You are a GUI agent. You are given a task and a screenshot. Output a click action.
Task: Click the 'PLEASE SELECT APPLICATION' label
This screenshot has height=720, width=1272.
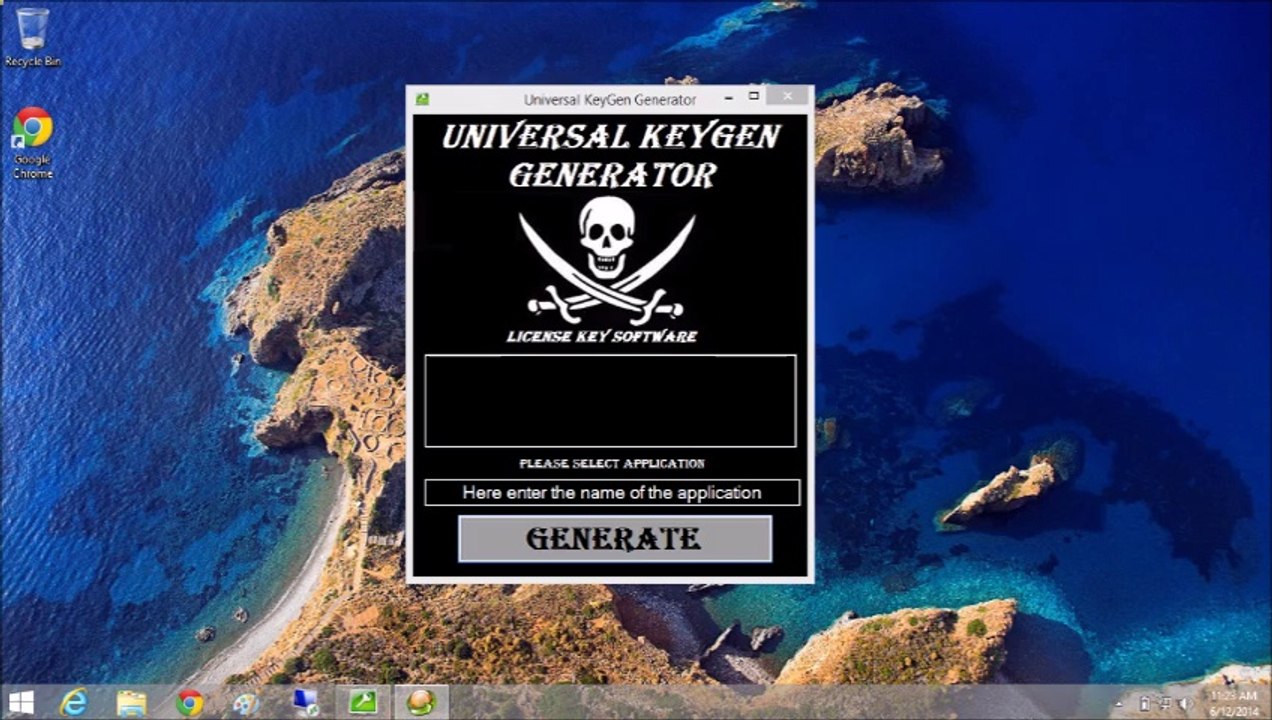pyautogui.click(x=612, y=464)
